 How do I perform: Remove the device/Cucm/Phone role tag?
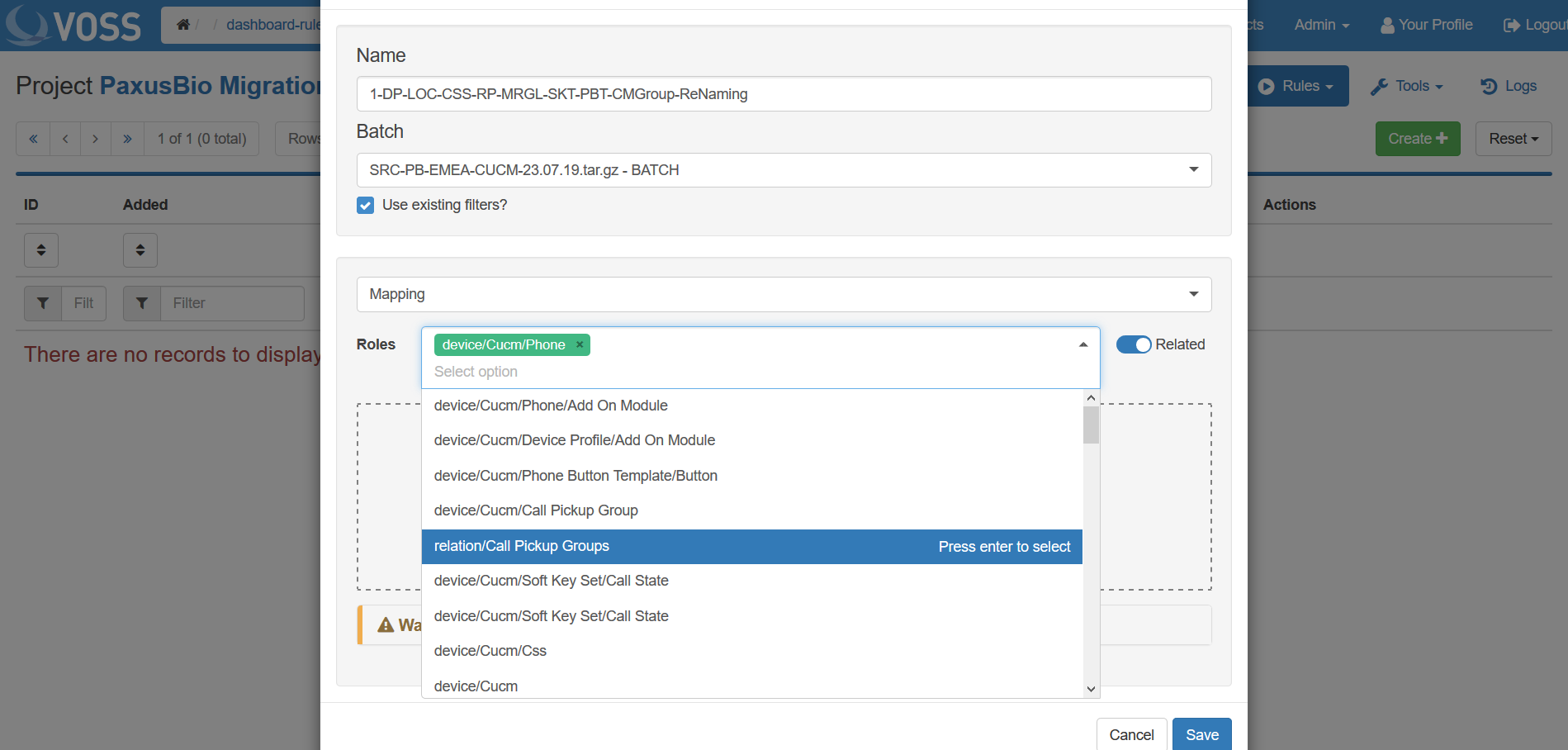click(580, 344)
